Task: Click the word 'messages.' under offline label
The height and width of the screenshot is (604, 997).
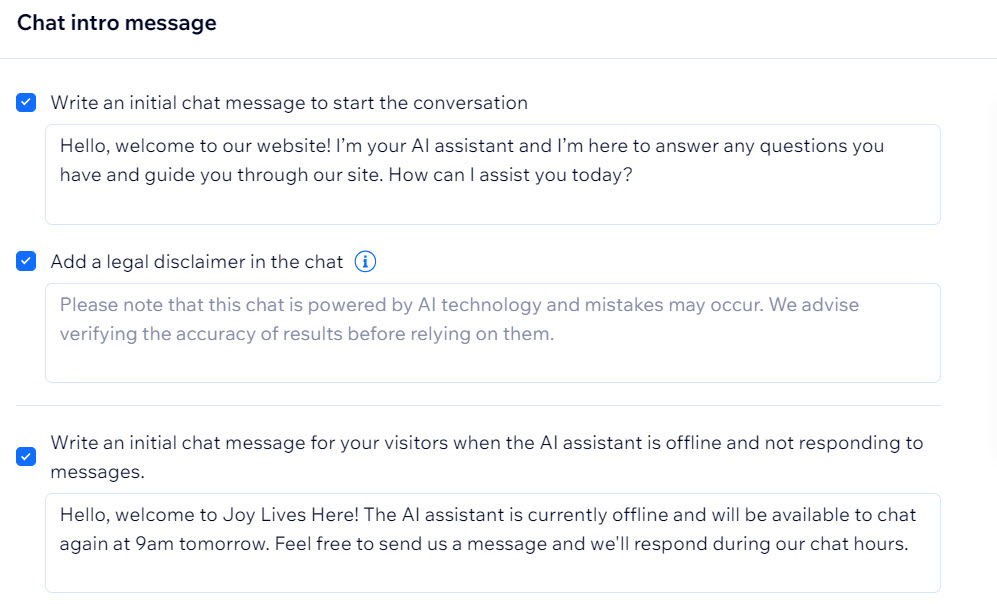Action: tap(97, 472)
